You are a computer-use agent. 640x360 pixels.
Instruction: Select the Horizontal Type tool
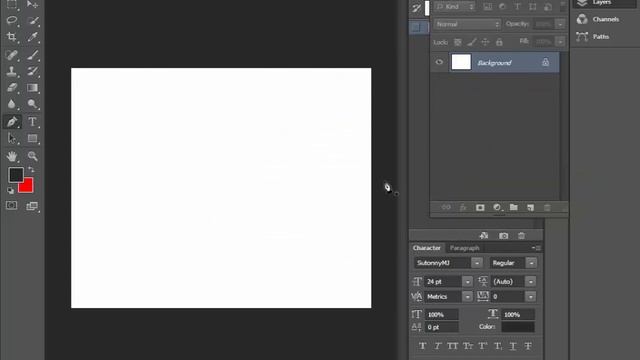(x=33, y=122)
